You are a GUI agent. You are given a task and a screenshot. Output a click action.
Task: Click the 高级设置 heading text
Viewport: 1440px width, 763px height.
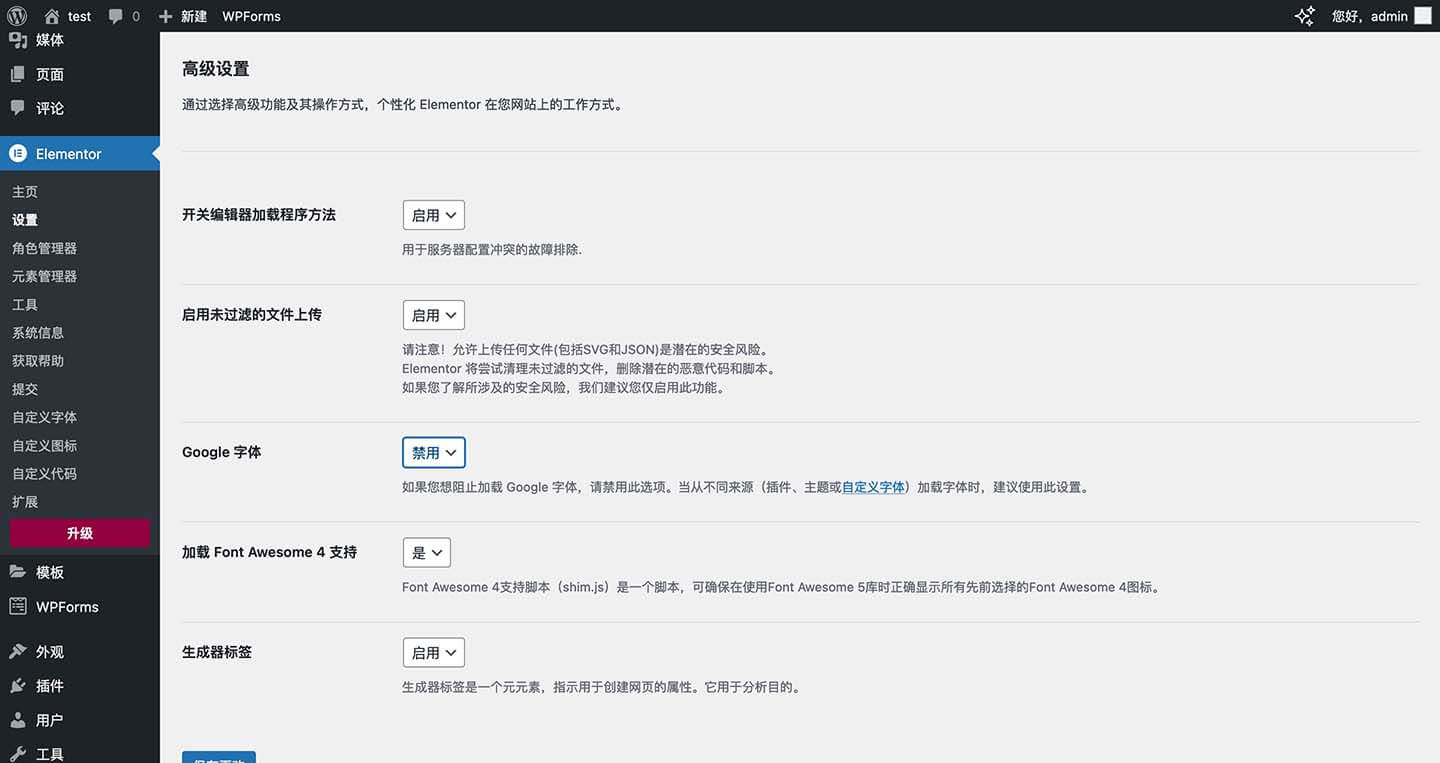click(x=216, y=69)
